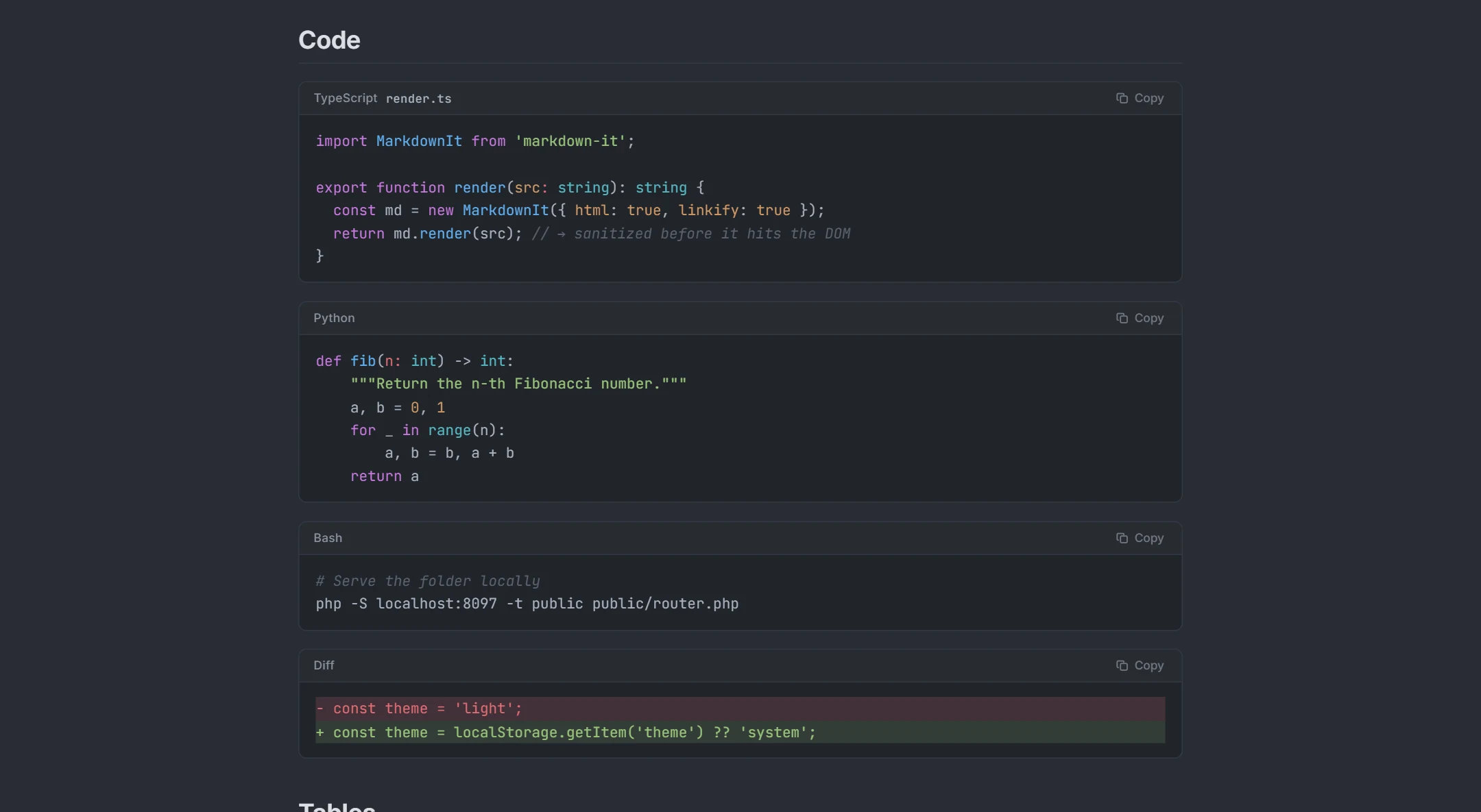
Task: Click the copy icon of the Diff block
Action: (1122, 665)
